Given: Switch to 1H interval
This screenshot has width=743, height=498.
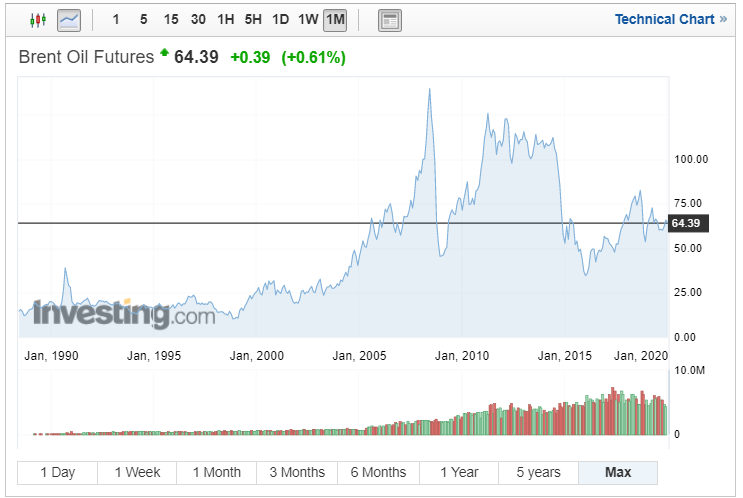Looking at the screenshot, I should click(226, 19).
